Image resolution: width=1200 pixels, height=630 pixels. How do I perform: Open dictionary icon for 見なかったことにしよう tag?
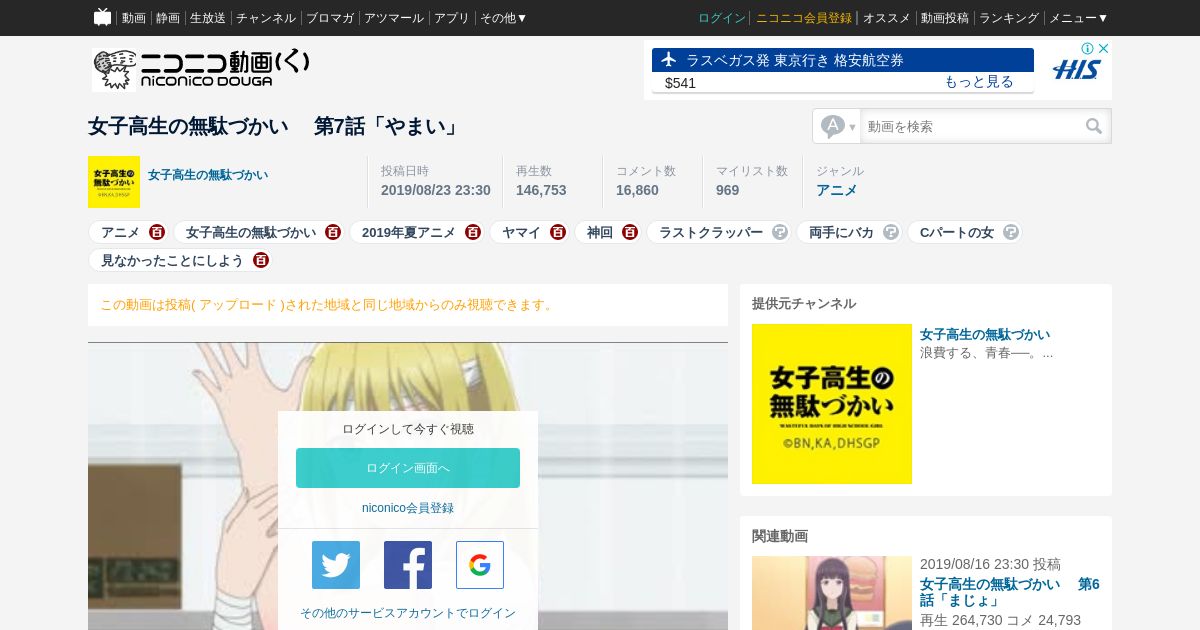[261, 260]
